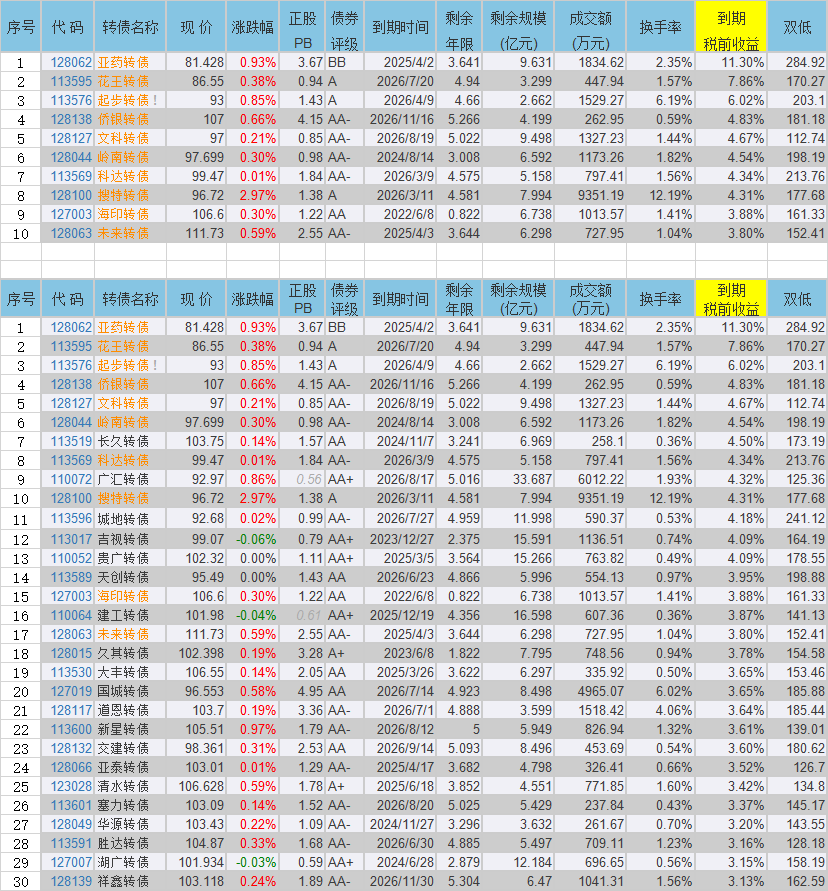The image size is (828, 891).
Task: Click price 106.628 of 清水转债
Action: click(x=201, y=786)
